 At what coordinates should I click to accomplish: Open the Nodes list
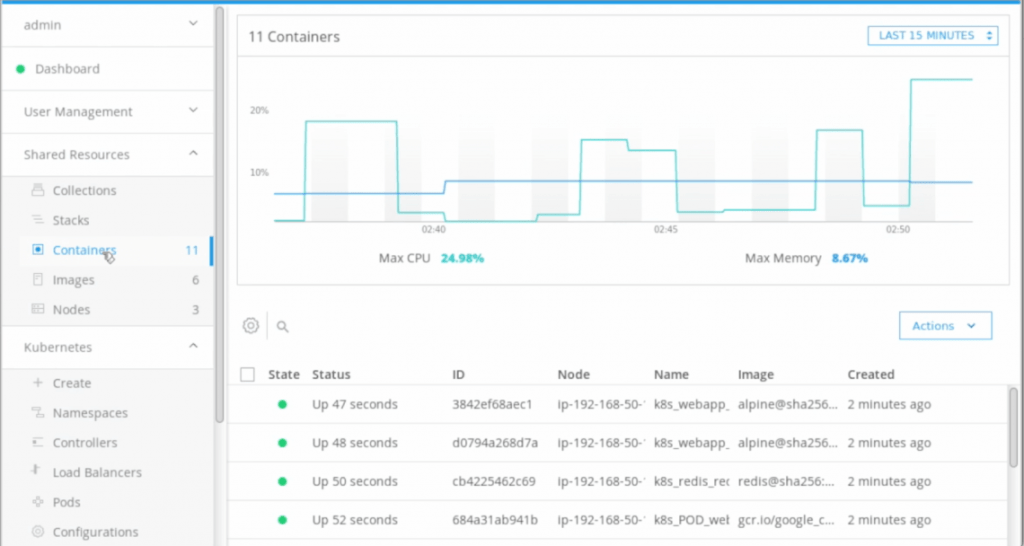tap(71, 310)
